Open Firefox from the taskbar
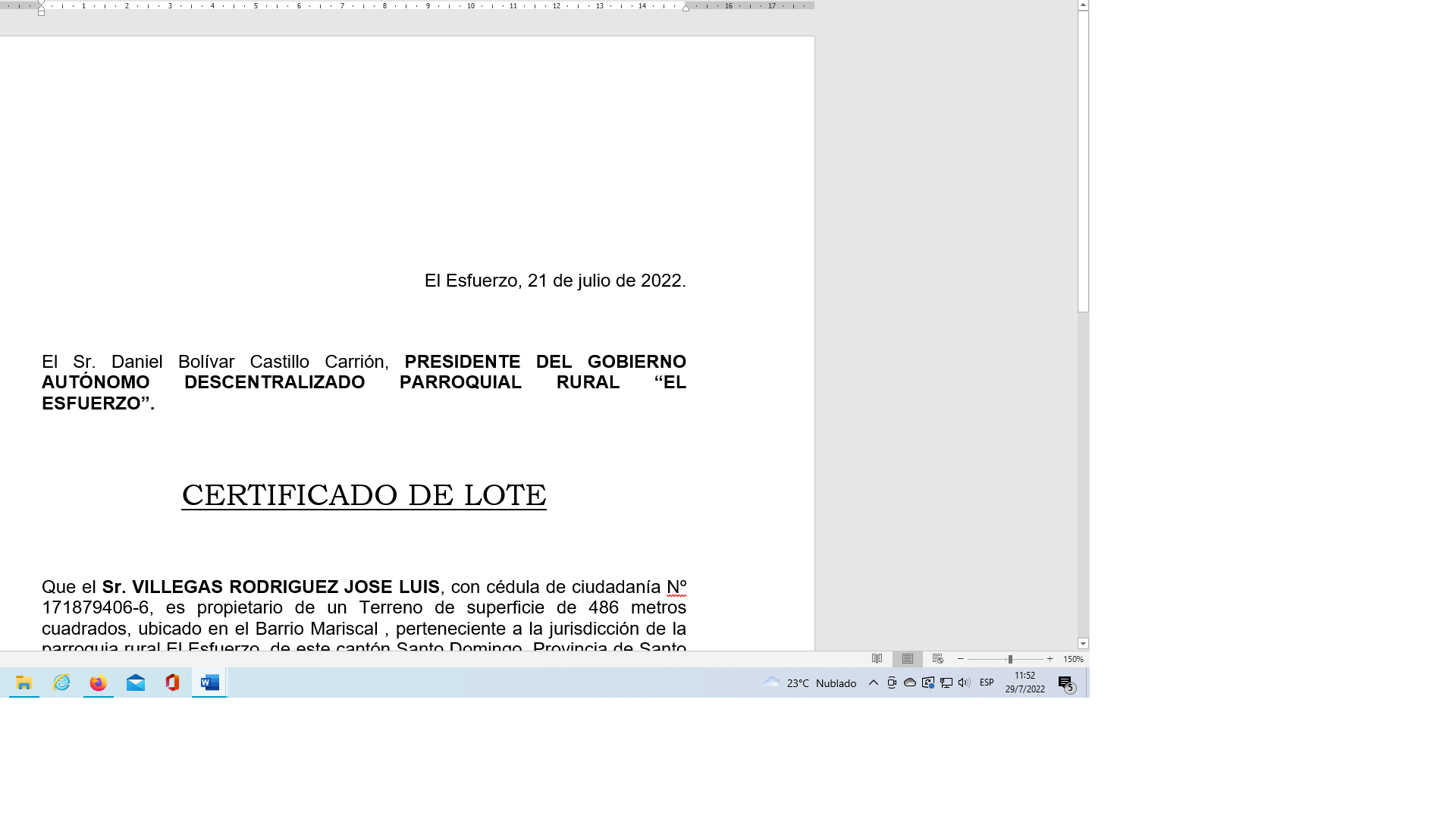The width and height of the screenshot is (1456, 819). 98,683
